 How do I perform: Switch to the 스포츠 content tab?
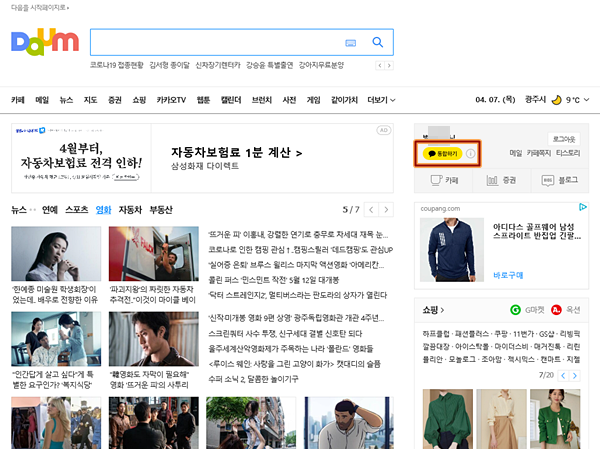[x=77, y=210]
